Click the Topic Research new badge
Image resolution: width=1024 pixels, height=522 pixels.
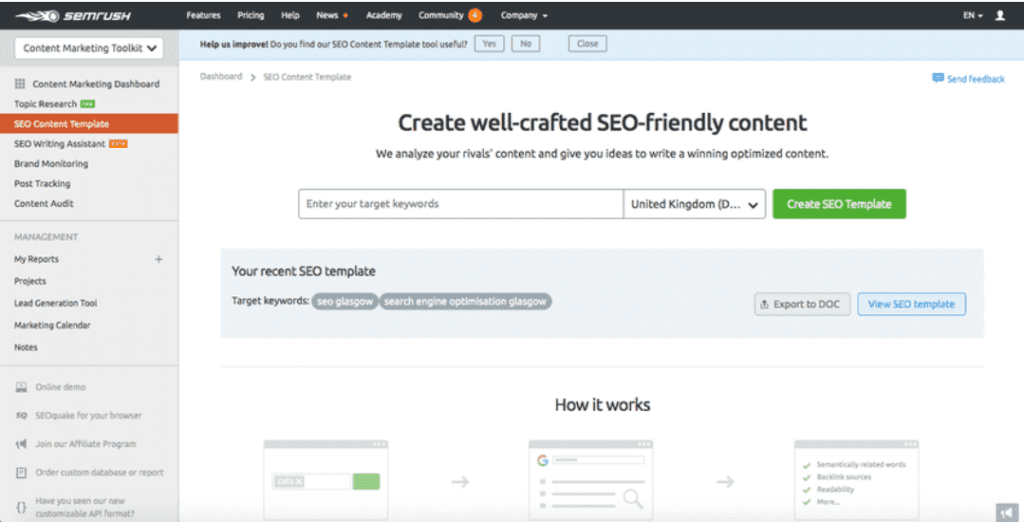tap(88, 104)
